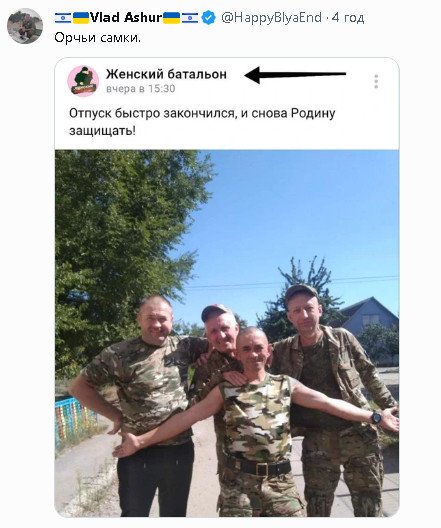Viewport: 441px width, 528px height.
Task: Click the separator dot before the "4 год" timestamp
Action: (327, 18)
